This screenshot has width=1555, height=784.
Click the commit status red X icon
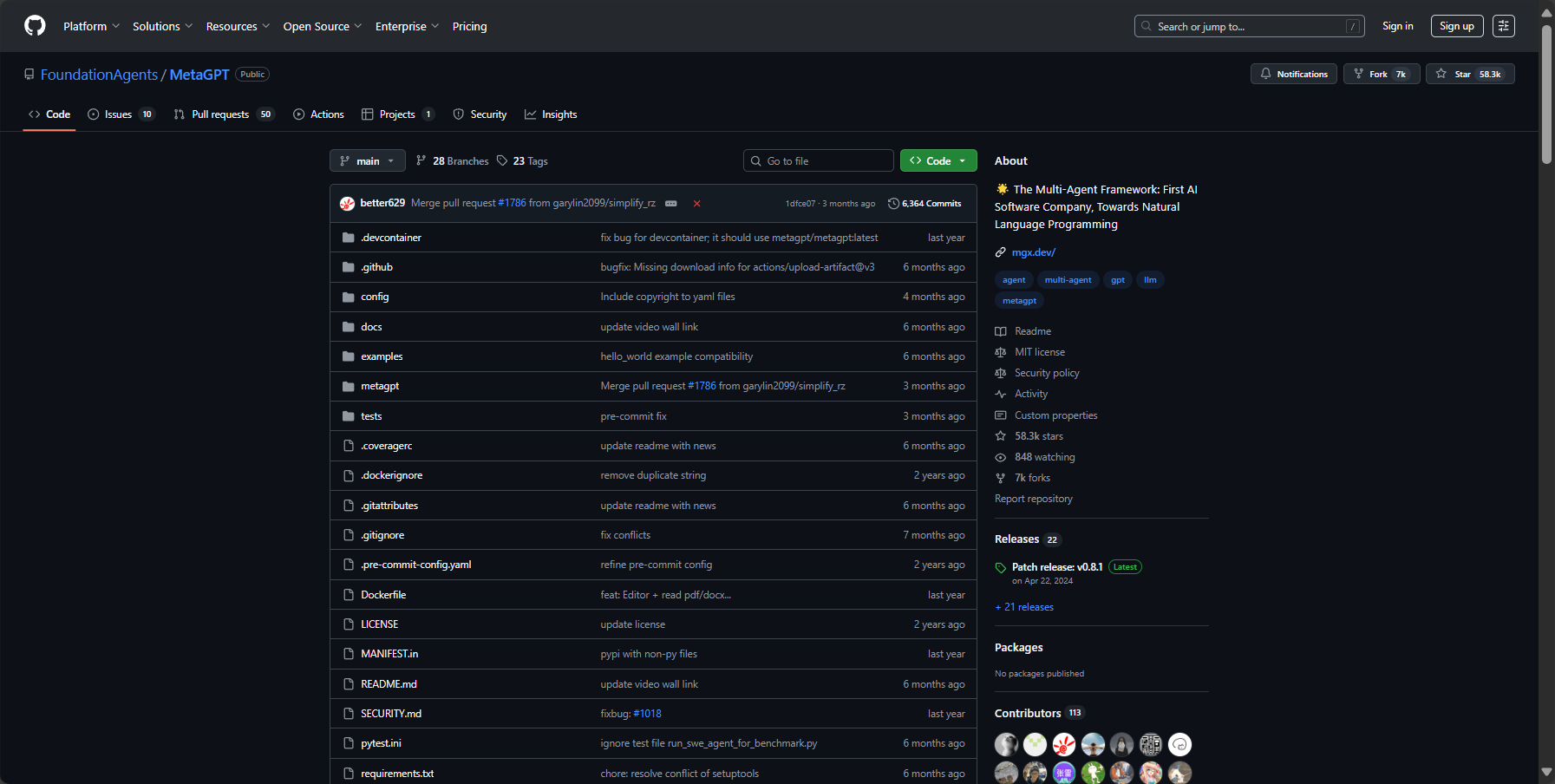(696, 204)
